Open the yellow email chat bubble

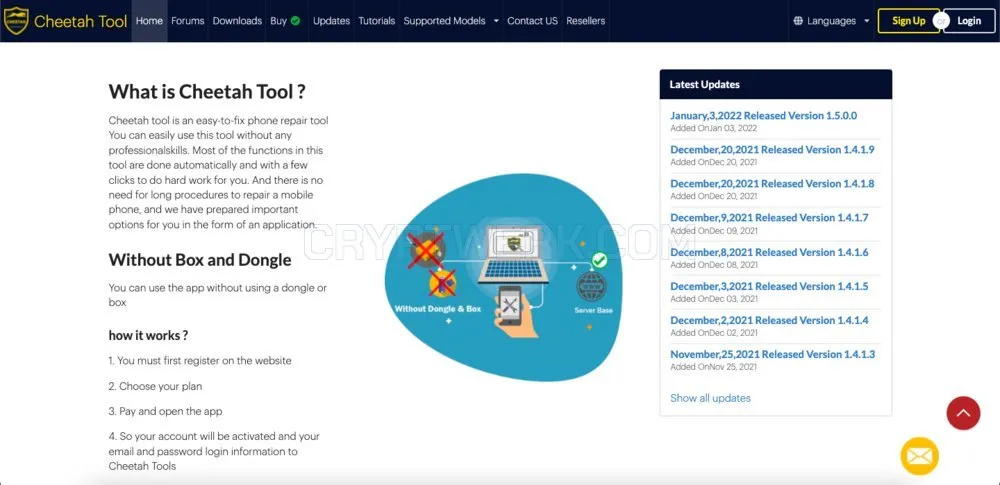click(x=919, y=456)
